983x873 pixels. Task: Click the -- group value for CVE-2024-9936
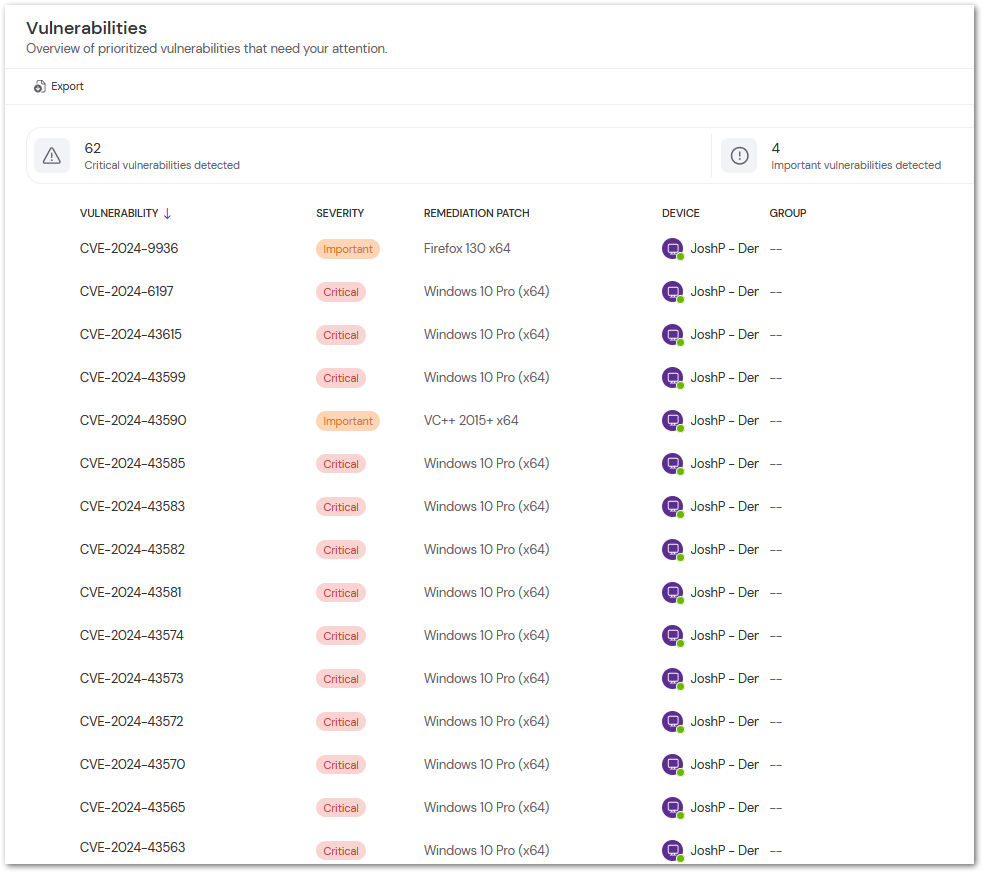[x=776, y=248]
